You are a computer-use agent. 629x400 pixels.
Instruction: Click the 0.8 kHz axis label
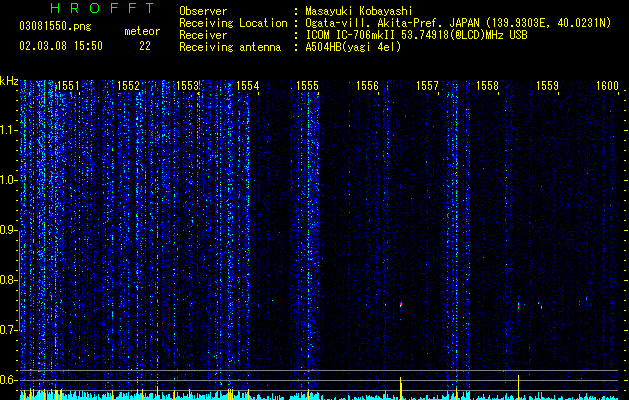click(8, 280)
